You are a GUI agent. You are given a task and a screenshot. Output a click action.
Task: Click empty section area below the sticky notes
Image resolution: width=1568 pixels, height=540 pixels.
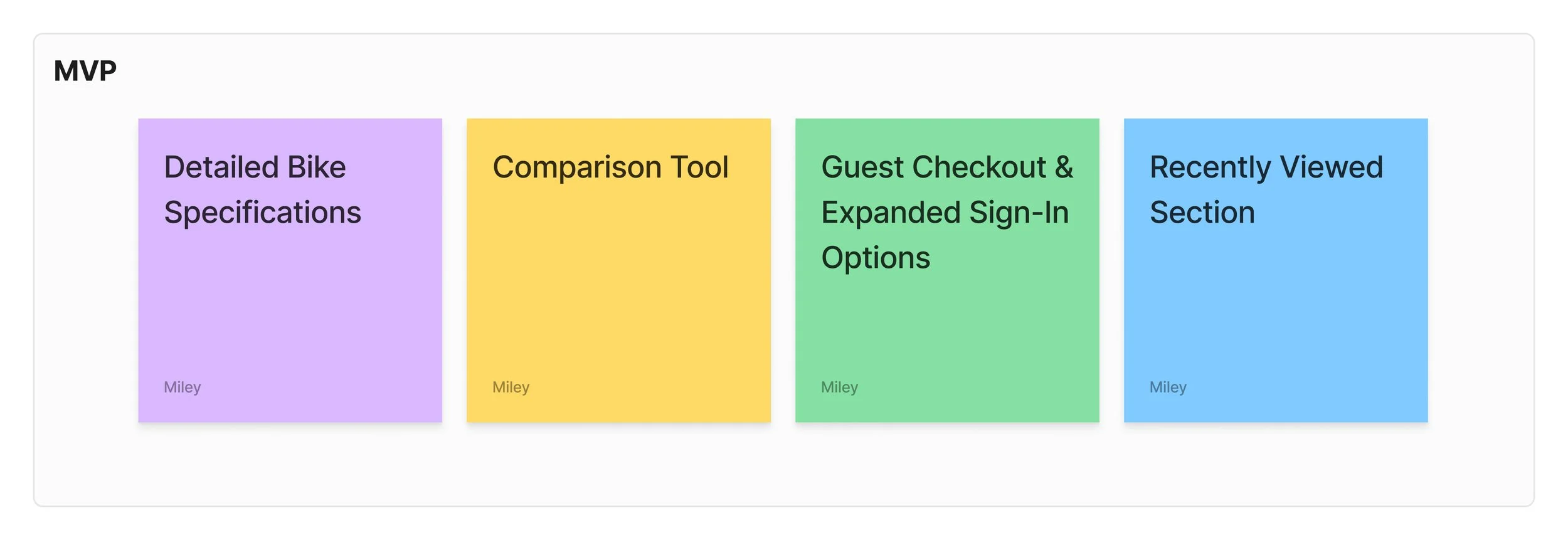coord(784,465)
